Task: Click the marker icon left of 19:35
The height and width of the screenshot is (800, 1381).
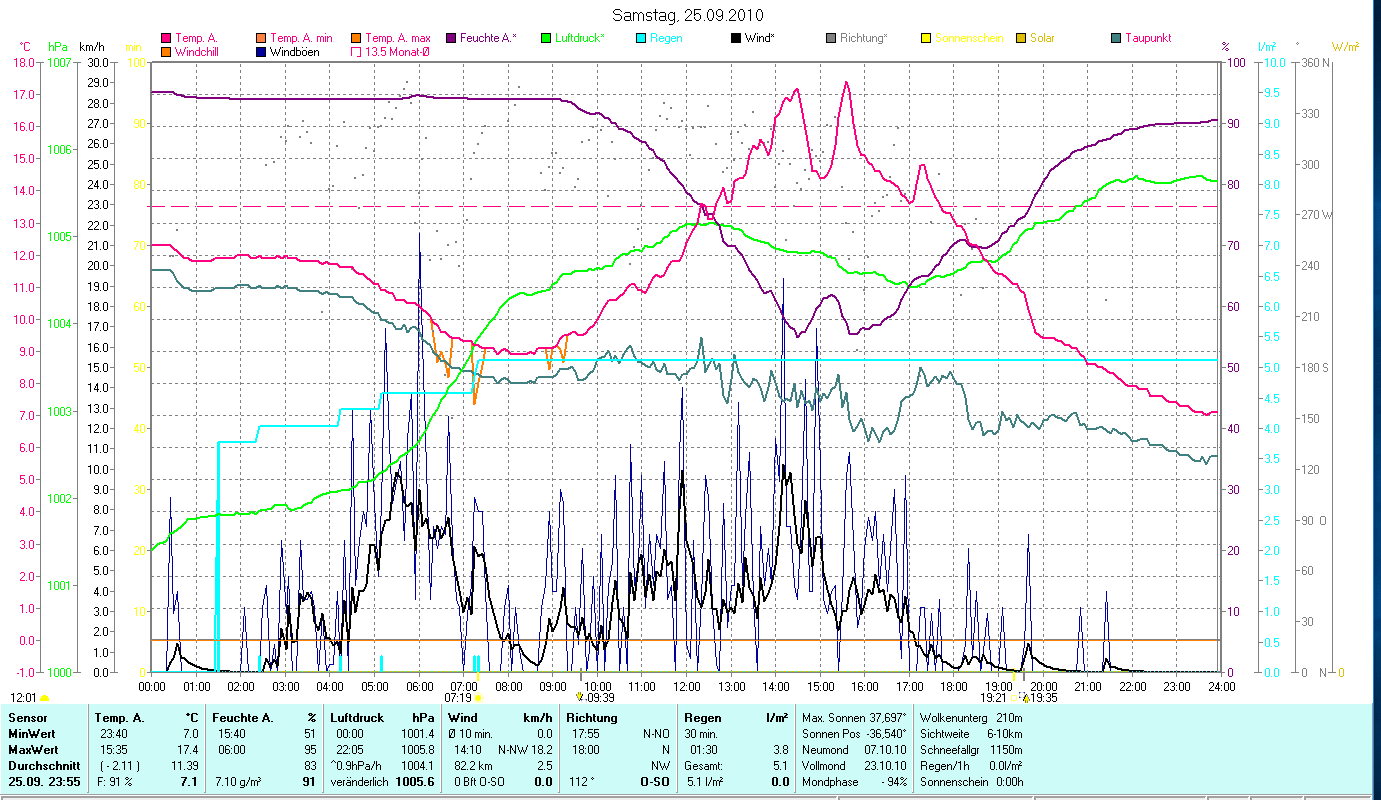Action: point(1025,698)
